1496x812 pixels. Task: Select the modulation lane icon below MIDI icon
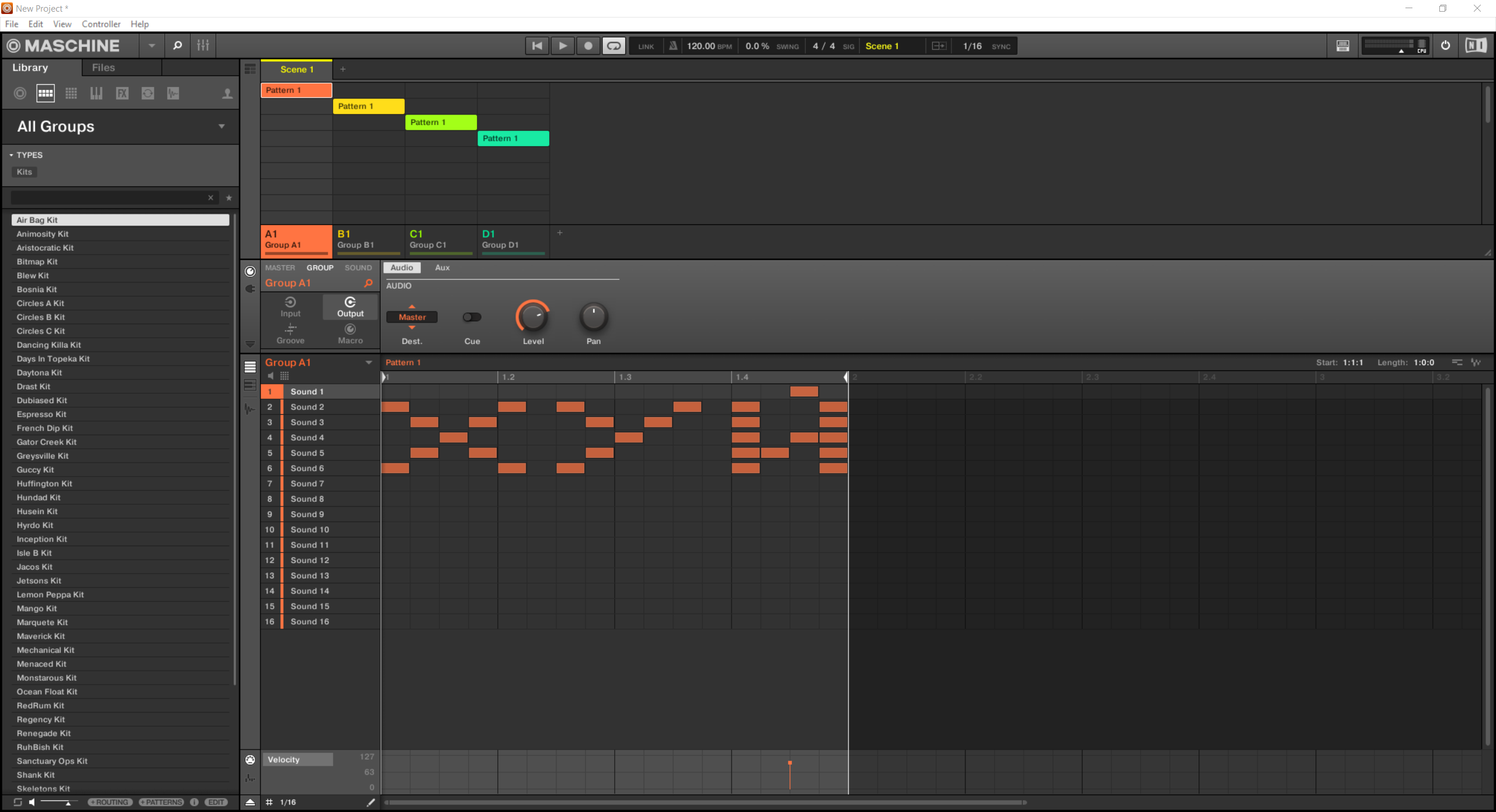coord(250,778)
